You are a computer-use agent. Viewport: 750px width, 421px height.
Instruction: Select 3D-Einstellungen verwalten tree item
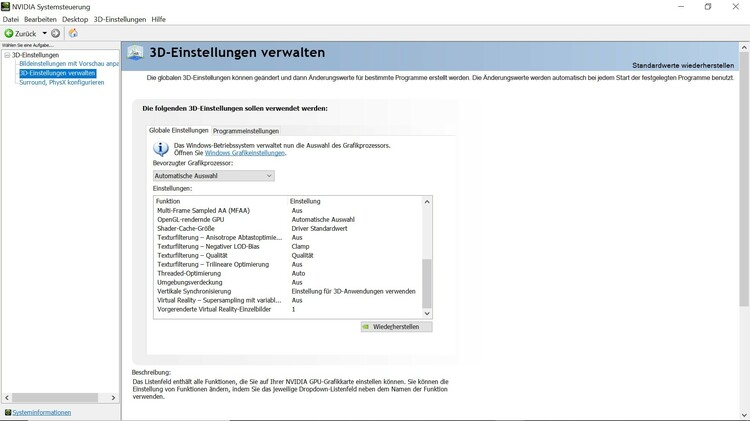tap(57, 73)
